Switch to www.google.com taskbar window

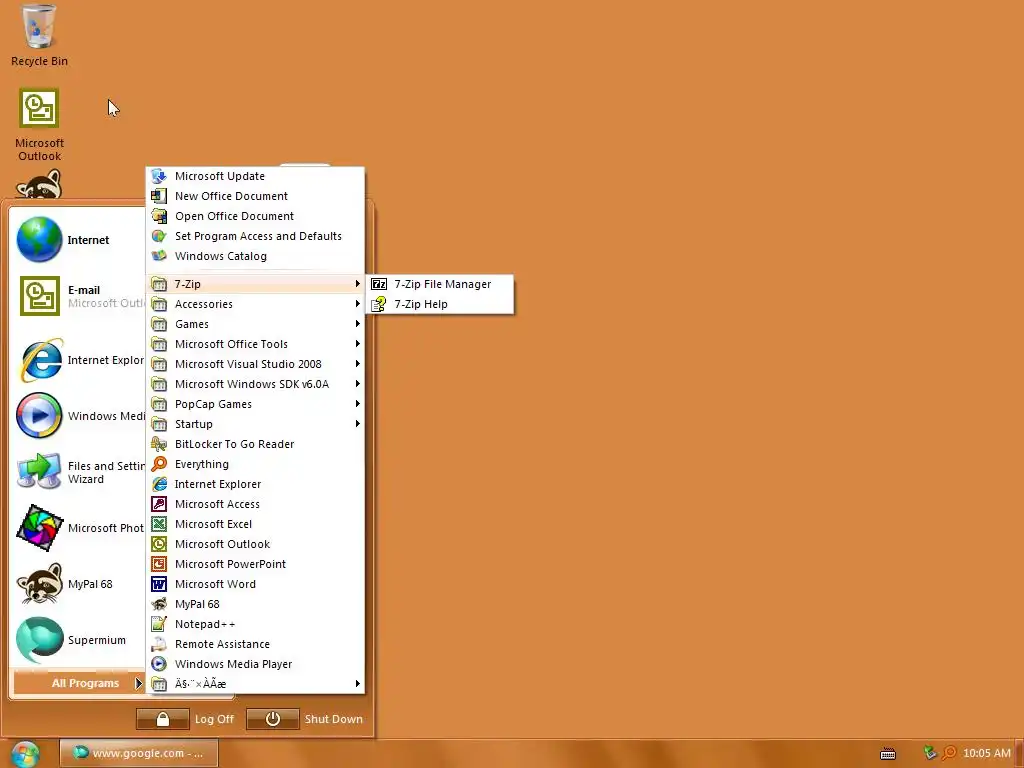[x=138, y=753]
